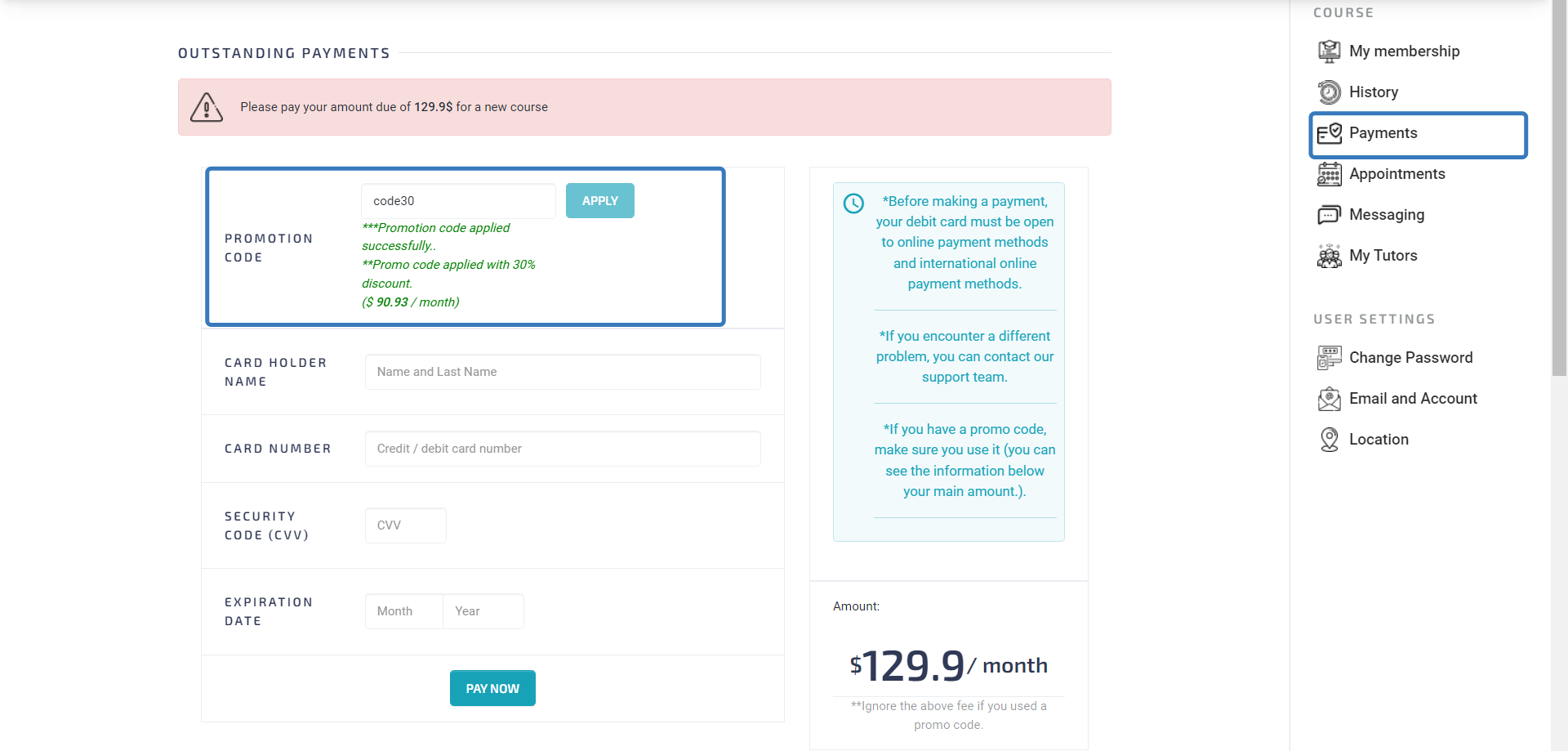Click the Messaging chat bubble icon

(x=1329, y=215)
